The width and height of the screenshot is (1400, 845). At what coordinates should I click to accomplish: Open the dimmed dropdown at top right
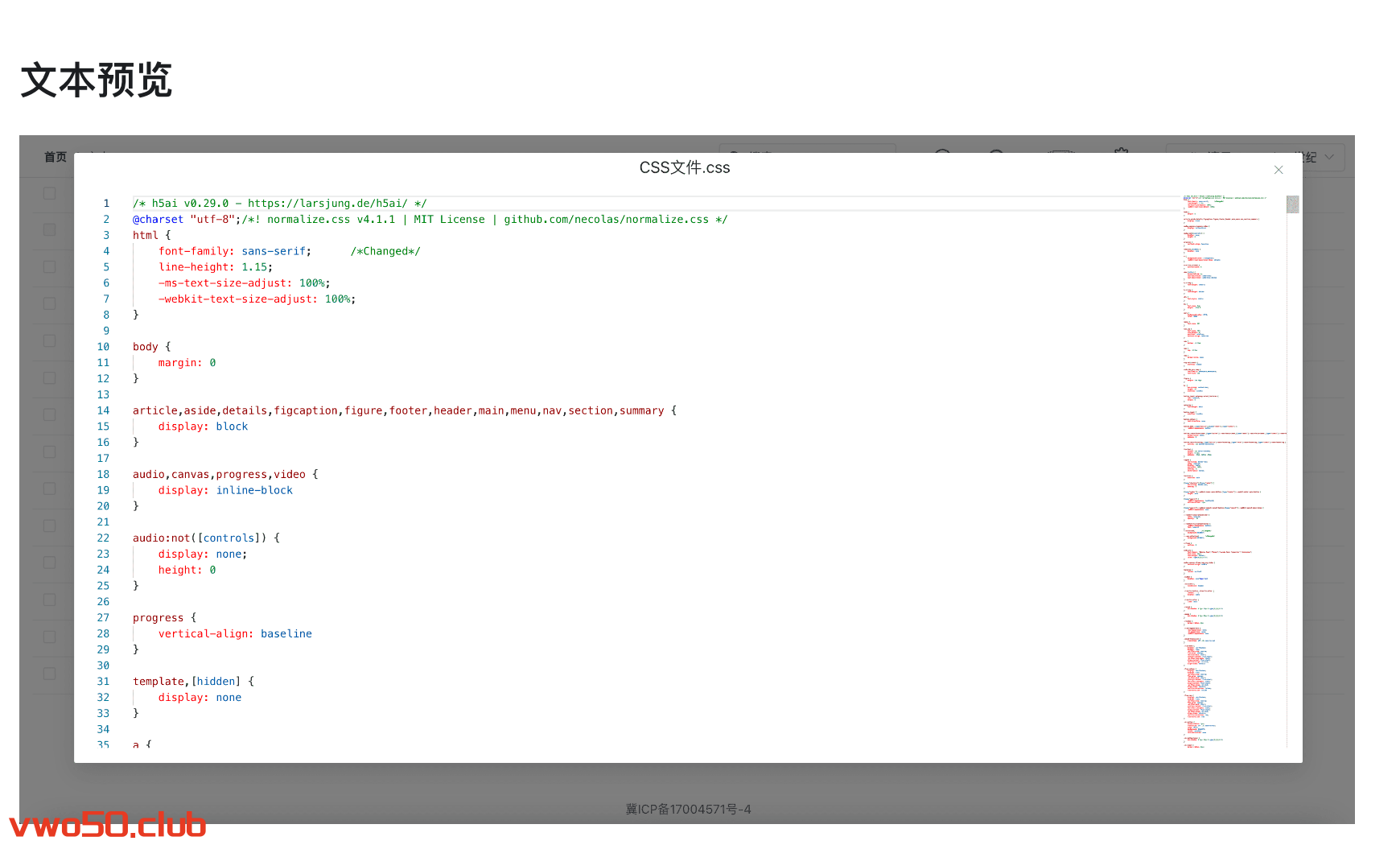1328,157
